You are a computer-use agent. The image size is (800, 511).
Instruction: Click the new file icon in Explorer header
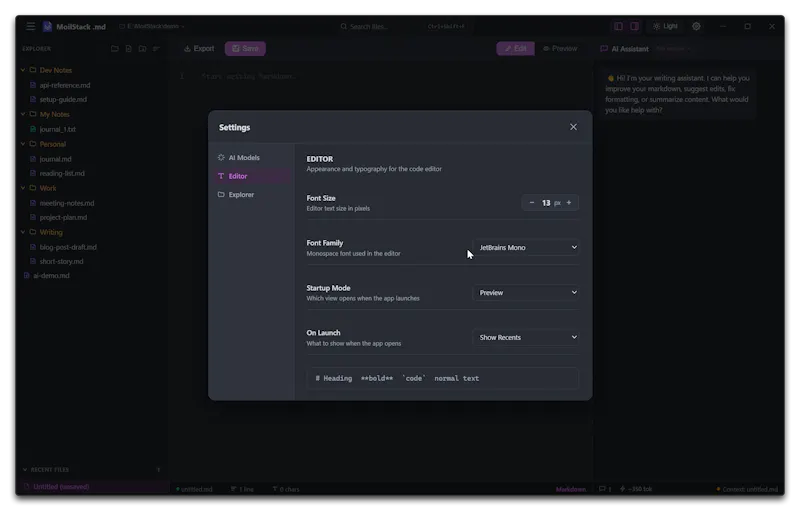[129, 48]
